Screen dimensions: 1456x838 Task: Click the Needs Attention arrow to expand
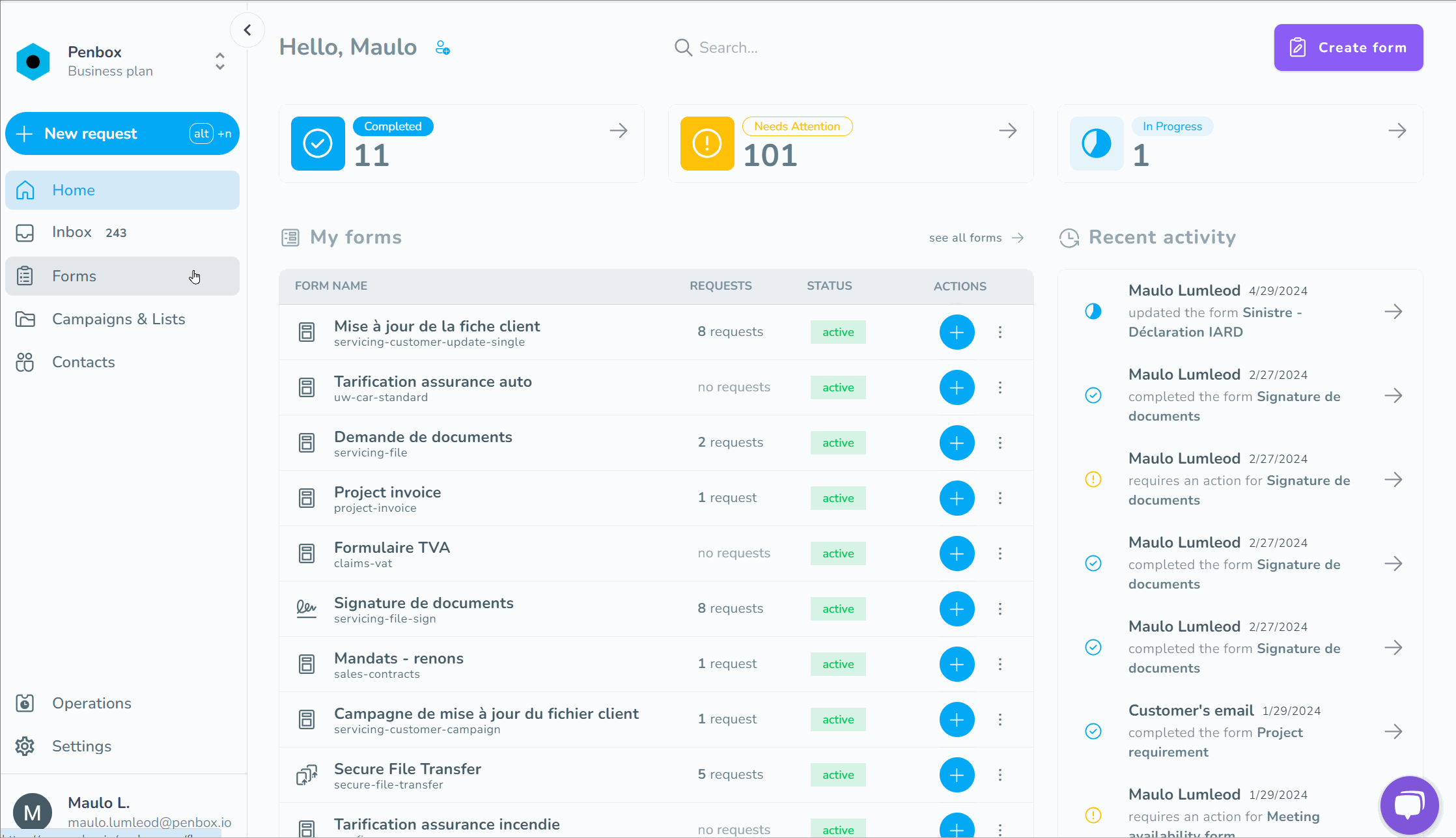point(1008,131)
